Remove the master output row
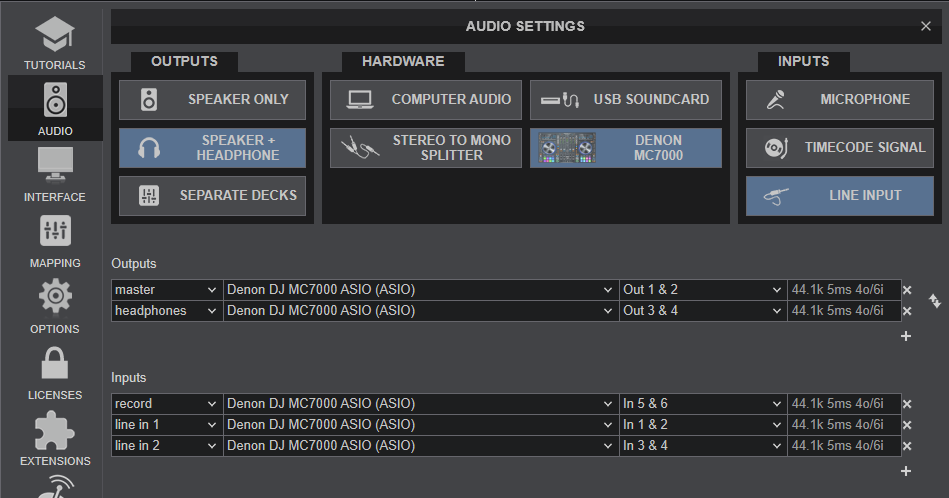The height and width of the screenshot is (498, 949). (907, 290)
